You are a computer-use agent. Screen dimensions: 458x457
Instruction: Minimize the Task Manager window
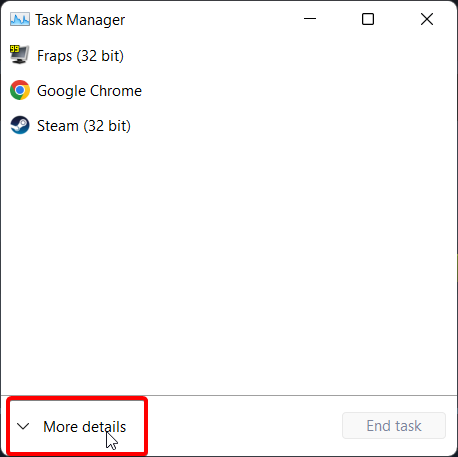[x=310, y=19]
